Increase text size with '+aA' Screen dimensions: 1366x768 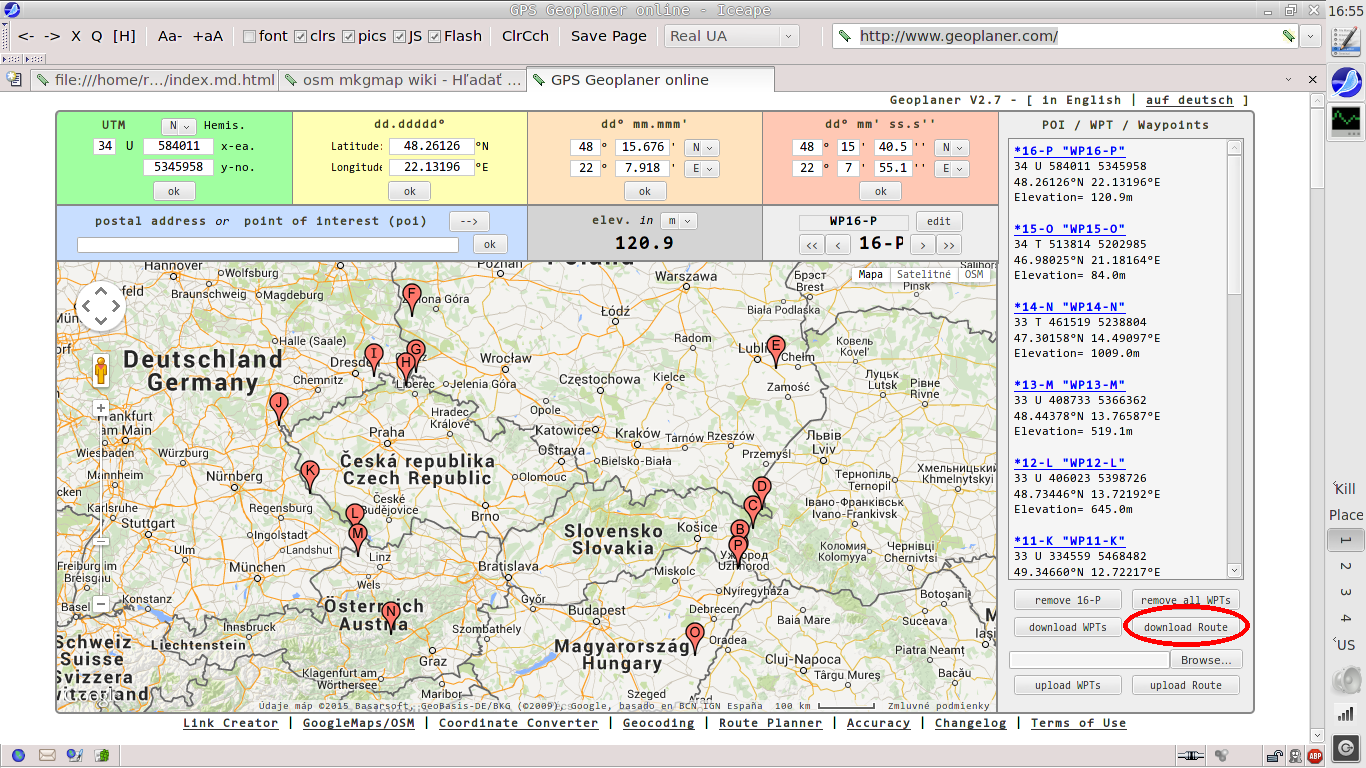pos(208,36)
